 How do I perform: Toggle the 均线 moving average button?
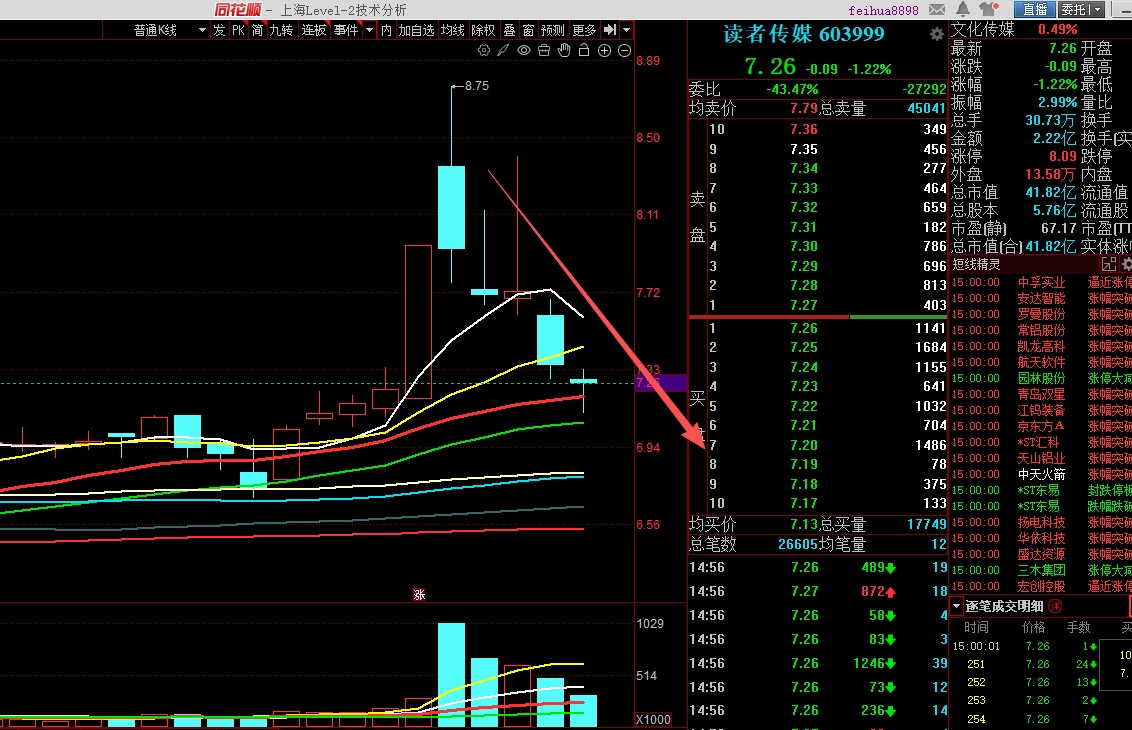point(453,30)
